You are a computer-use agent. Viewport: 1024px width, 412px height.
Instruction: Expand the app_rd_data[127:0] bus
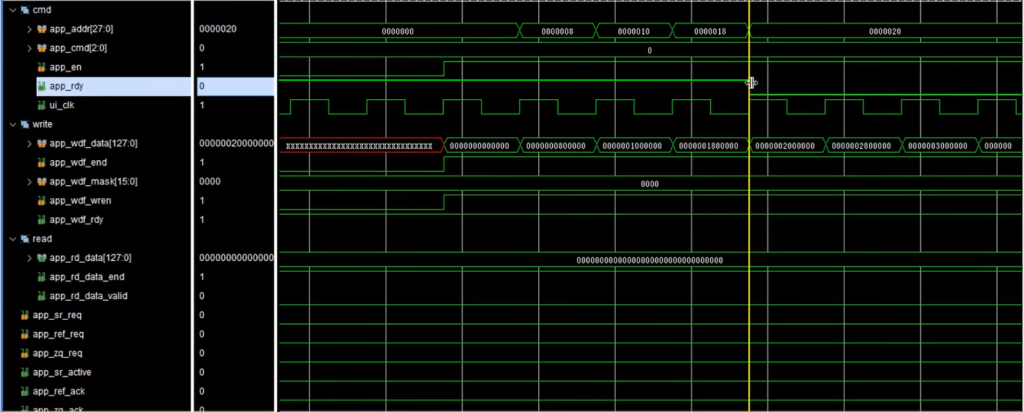[29, 258]
